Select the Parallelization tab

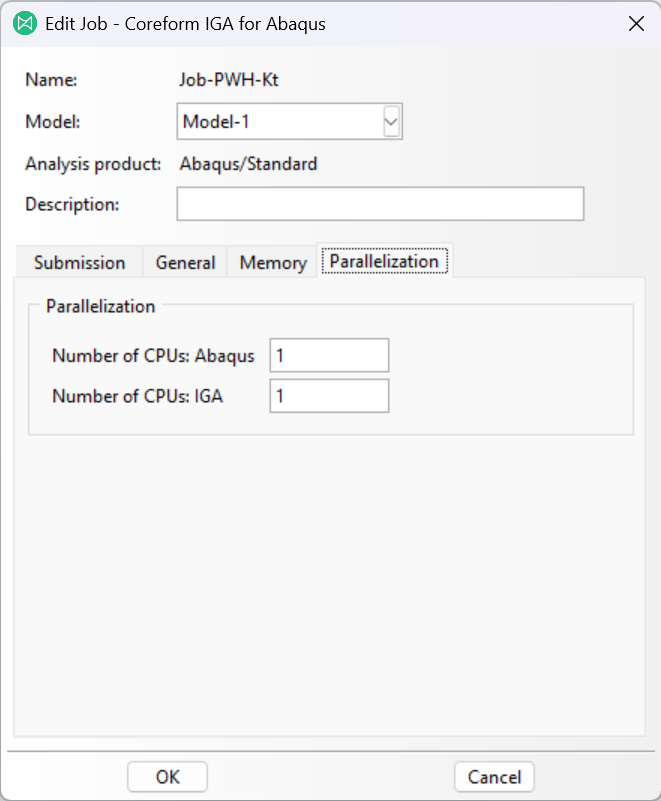384,261
